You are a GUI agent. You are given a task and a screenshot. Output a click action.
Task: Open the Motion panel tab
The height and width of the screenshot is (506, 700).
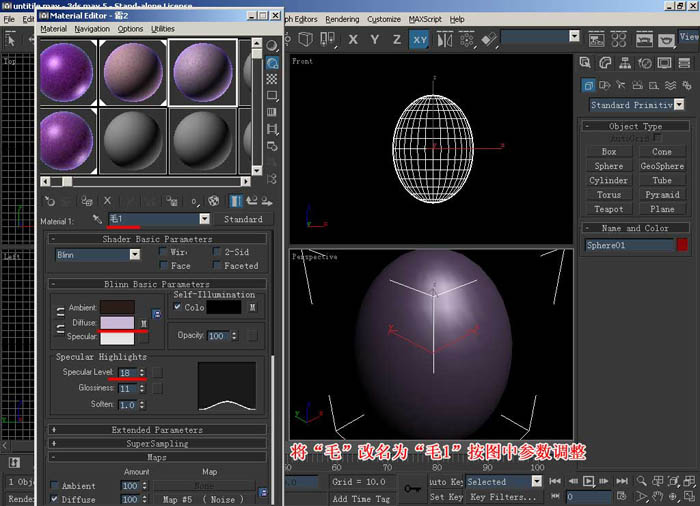click(645, 63)
